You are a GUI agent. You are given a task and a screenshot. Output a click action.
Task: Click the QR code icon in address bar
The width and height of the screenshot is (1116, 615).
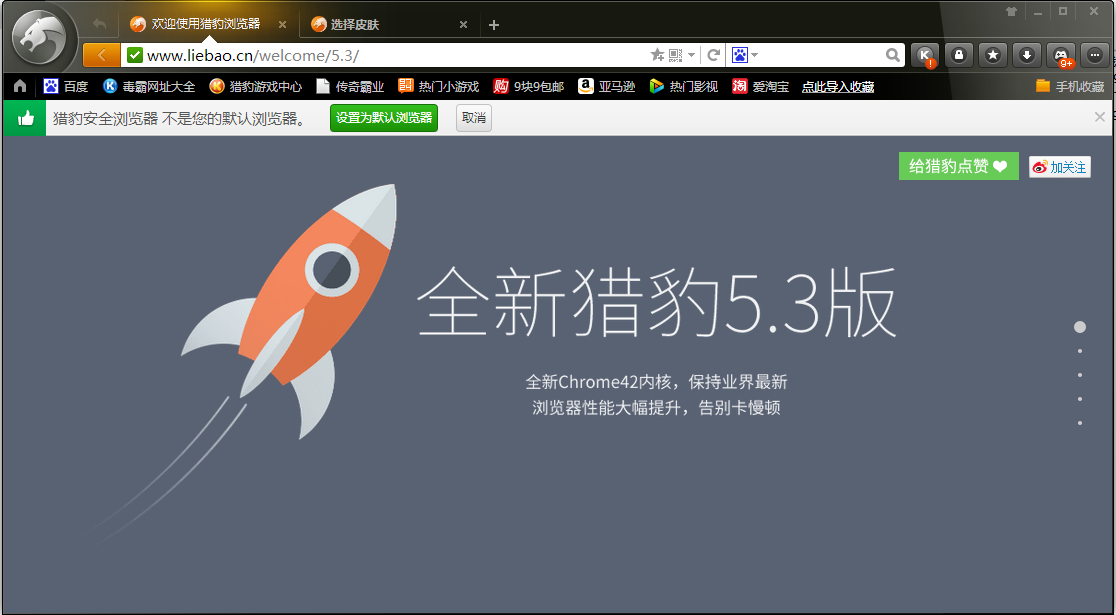coord(673,54)
